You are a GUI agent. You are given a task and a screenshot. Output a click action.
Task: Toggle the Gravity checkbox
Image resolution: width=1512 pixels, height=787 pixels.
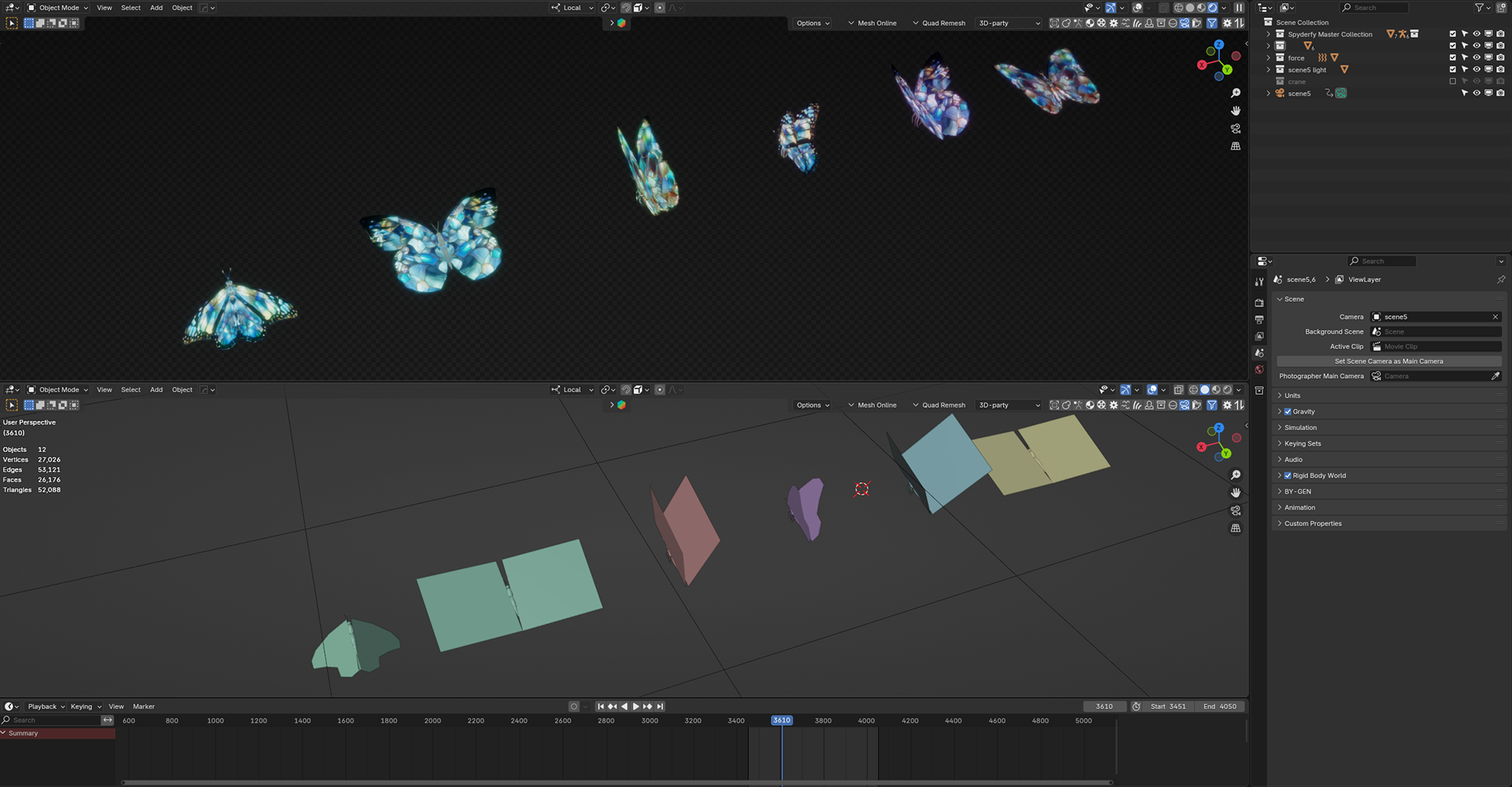click(1288, 412)
